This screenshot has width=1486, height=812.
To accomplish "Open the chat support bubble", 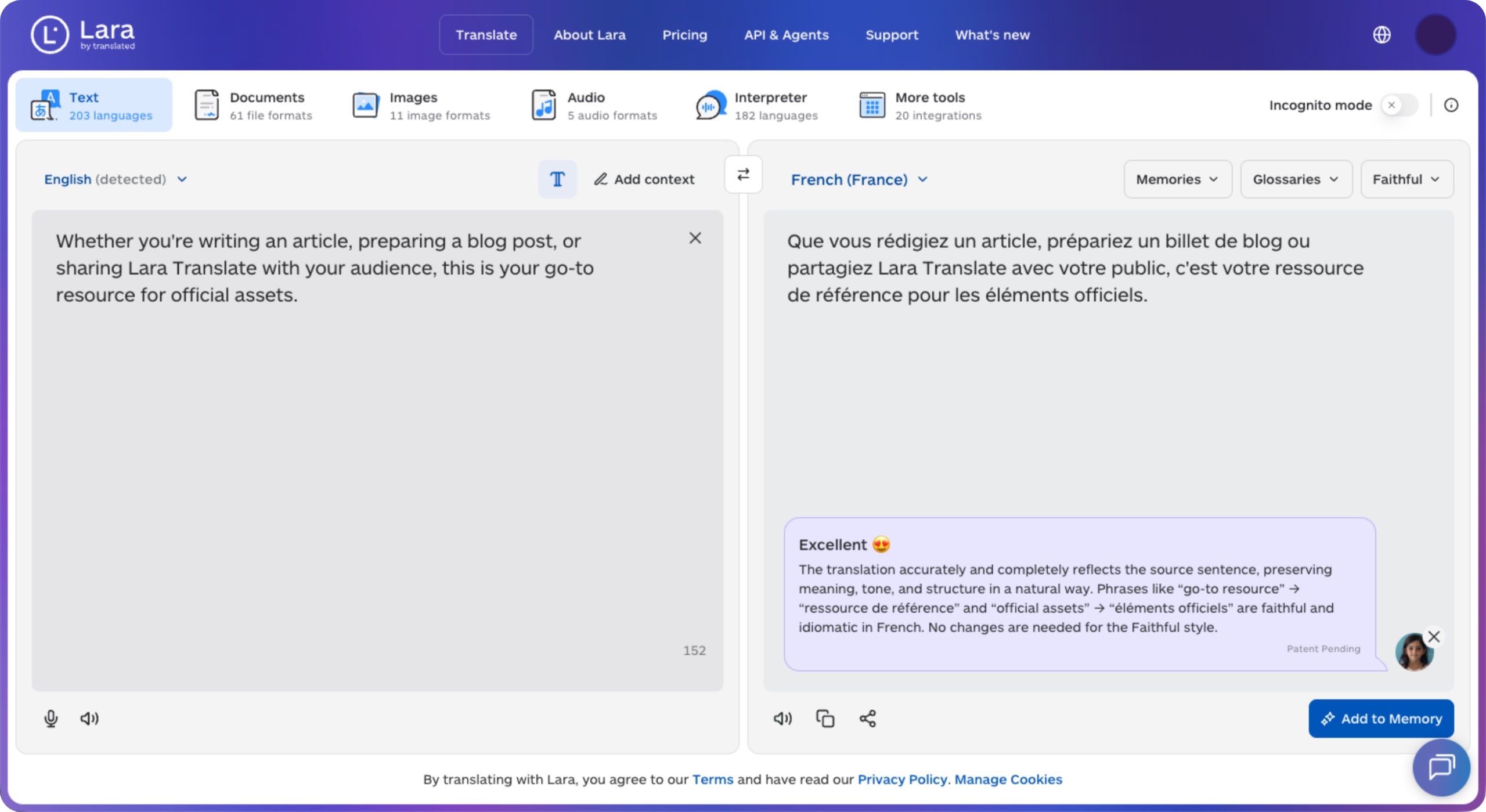I will point(1441,767).
